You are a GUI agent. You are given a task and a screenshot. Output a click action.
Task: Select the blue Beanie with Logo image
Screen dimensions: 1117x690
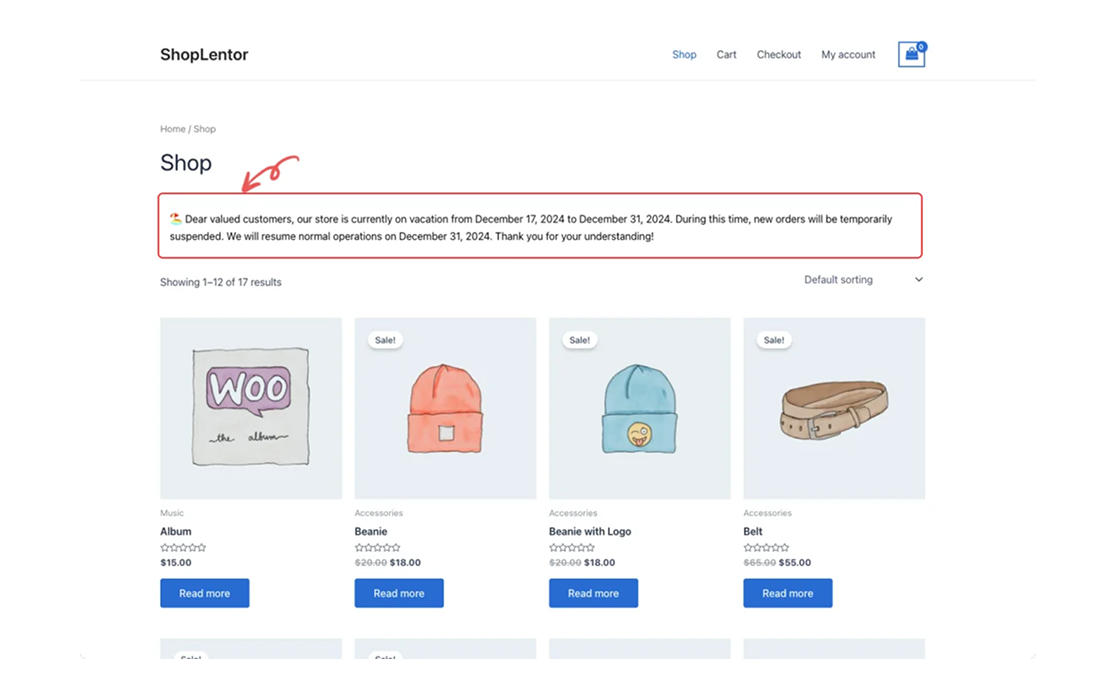click(x=639, y=408)
